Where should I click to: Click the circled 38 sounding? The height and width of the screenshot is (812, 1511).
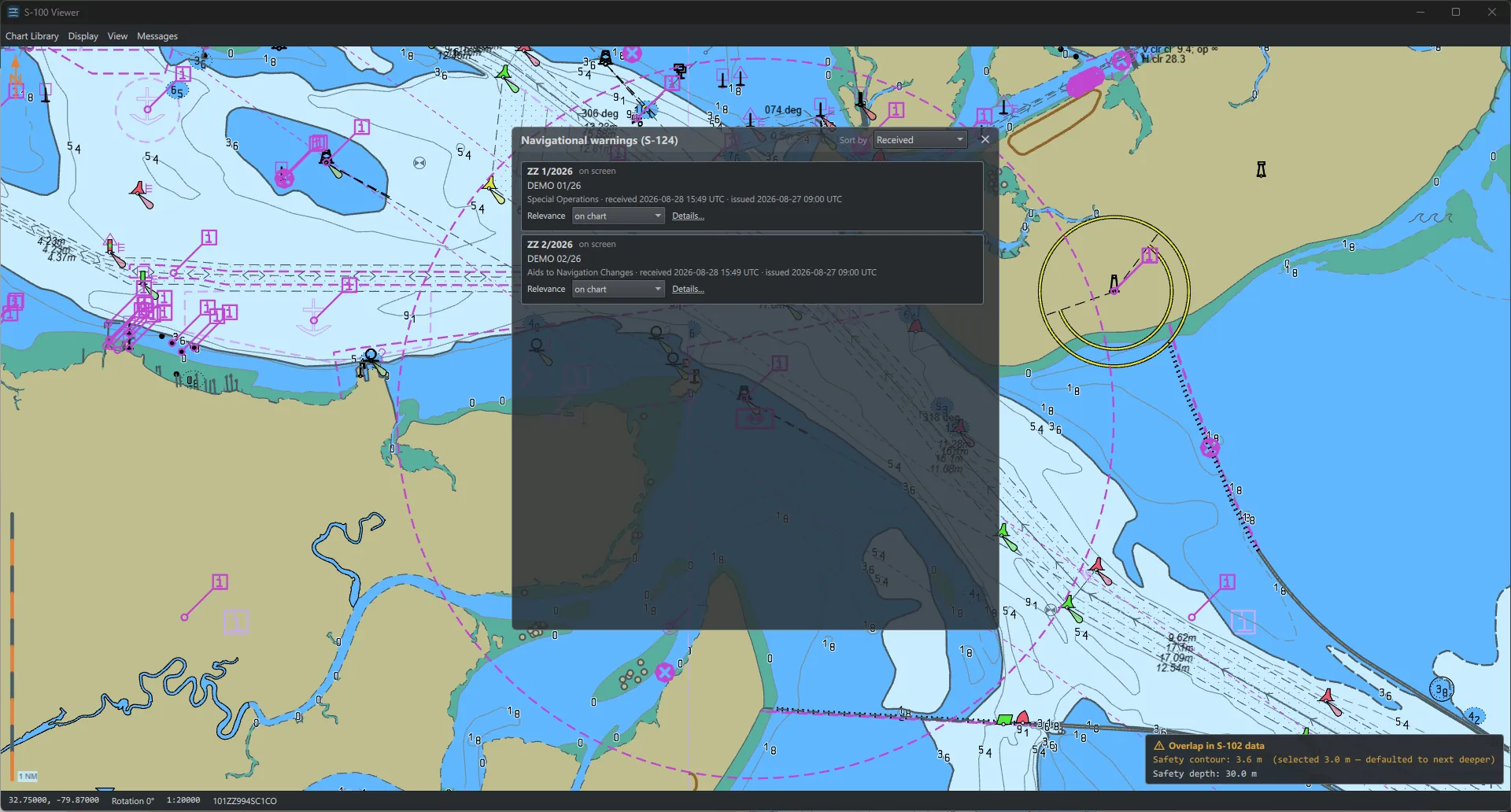pyautogui.click(x=1441, y=690)
